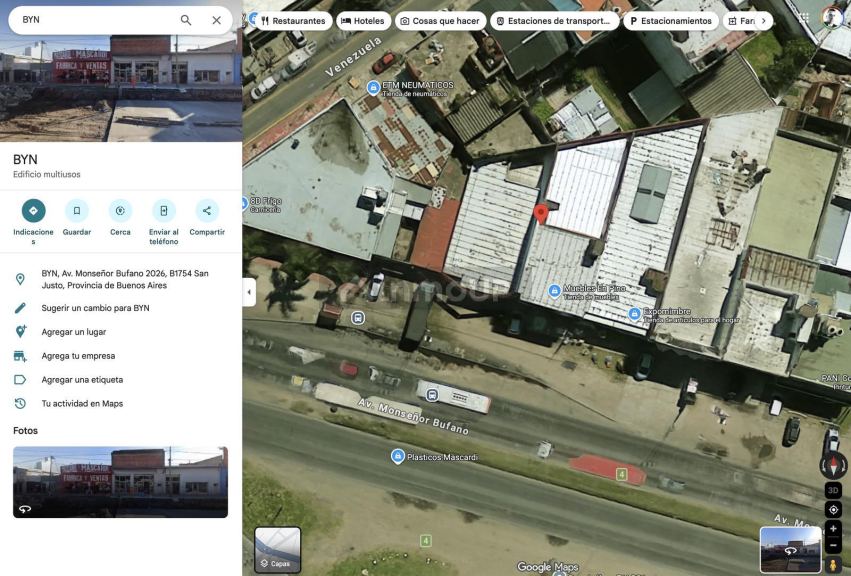
Task: Select Agregar un lugar
Action: tap(74, 332)
